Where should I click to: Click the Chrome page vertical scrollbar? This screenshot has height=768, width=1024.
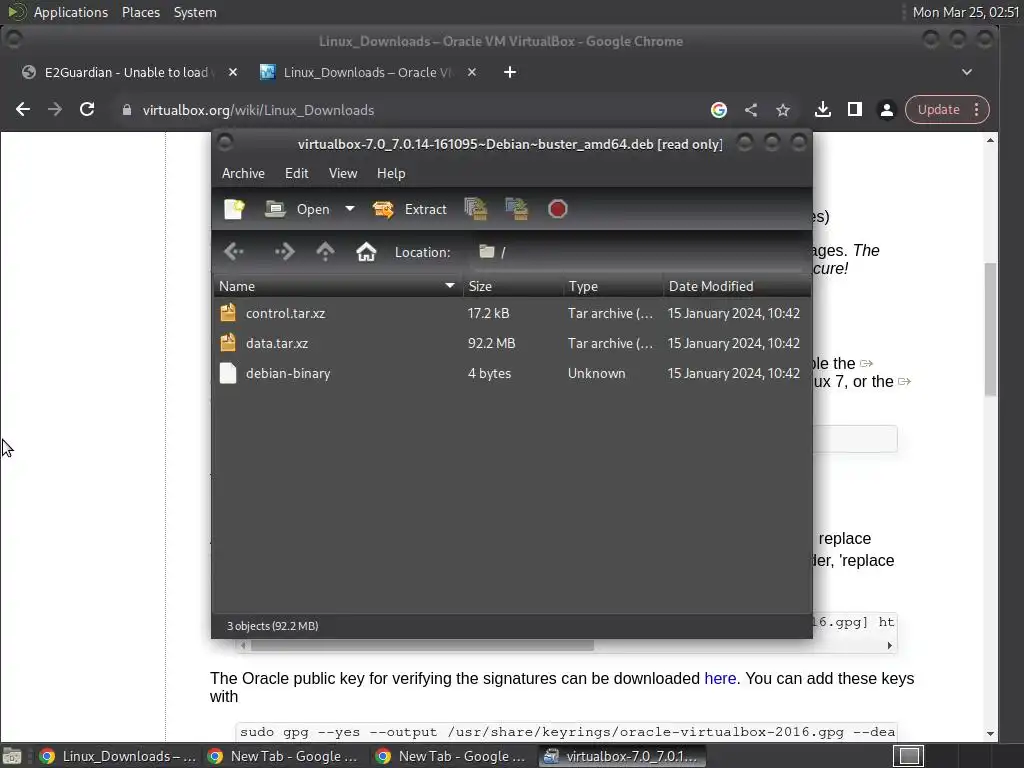990,330
